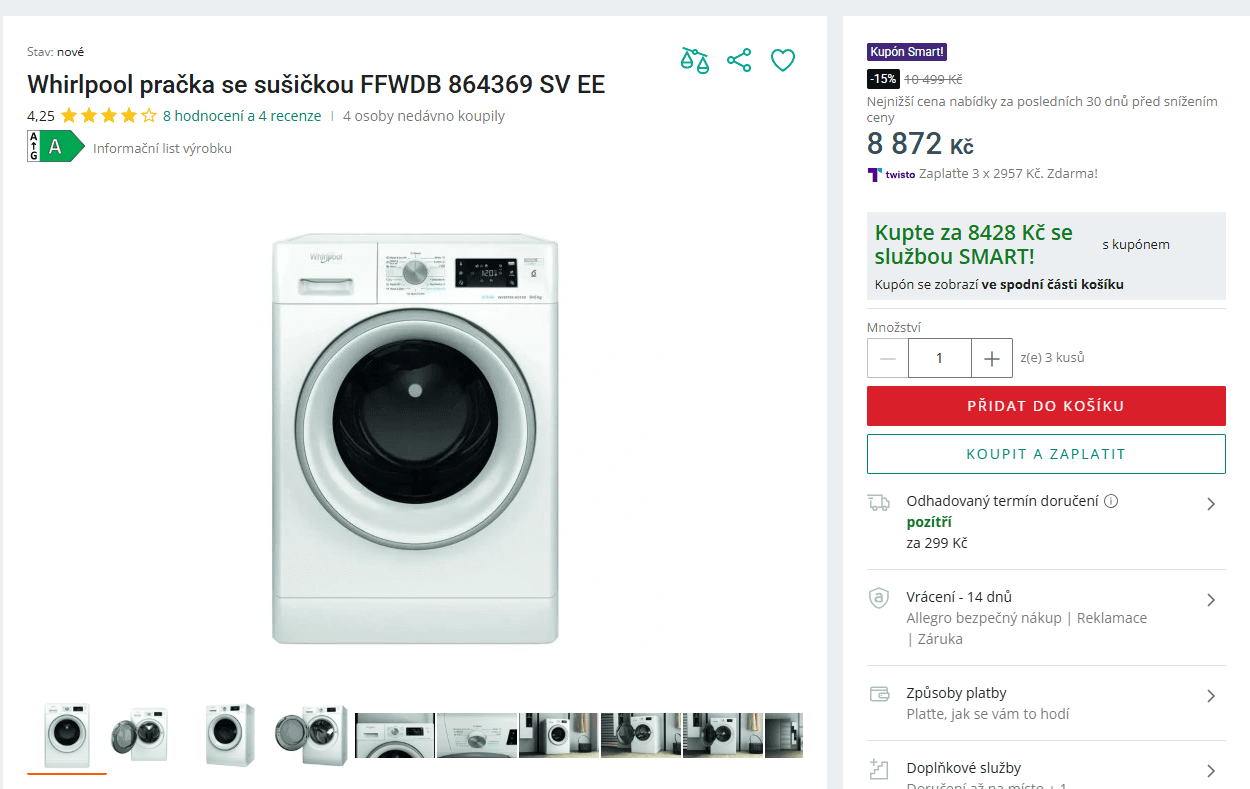Click the compare products scales icon
Image resolution: width=1250 pixels, height=789 pixels.
coord(694,60)
